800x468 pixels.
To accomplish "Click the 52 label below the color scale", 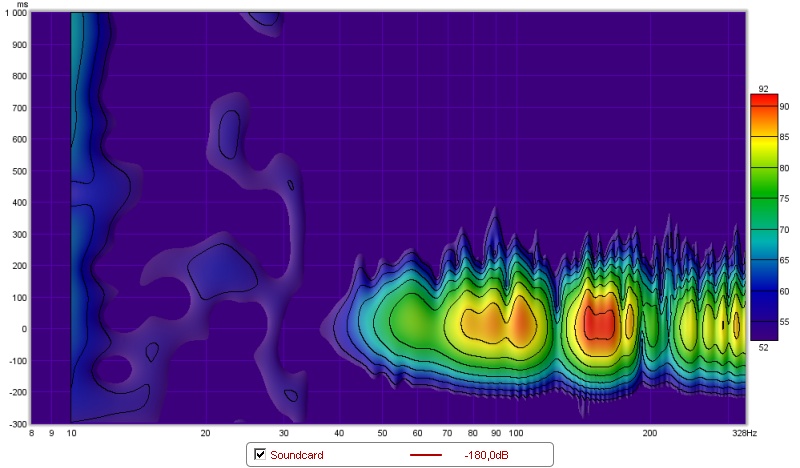I will 763,347.
